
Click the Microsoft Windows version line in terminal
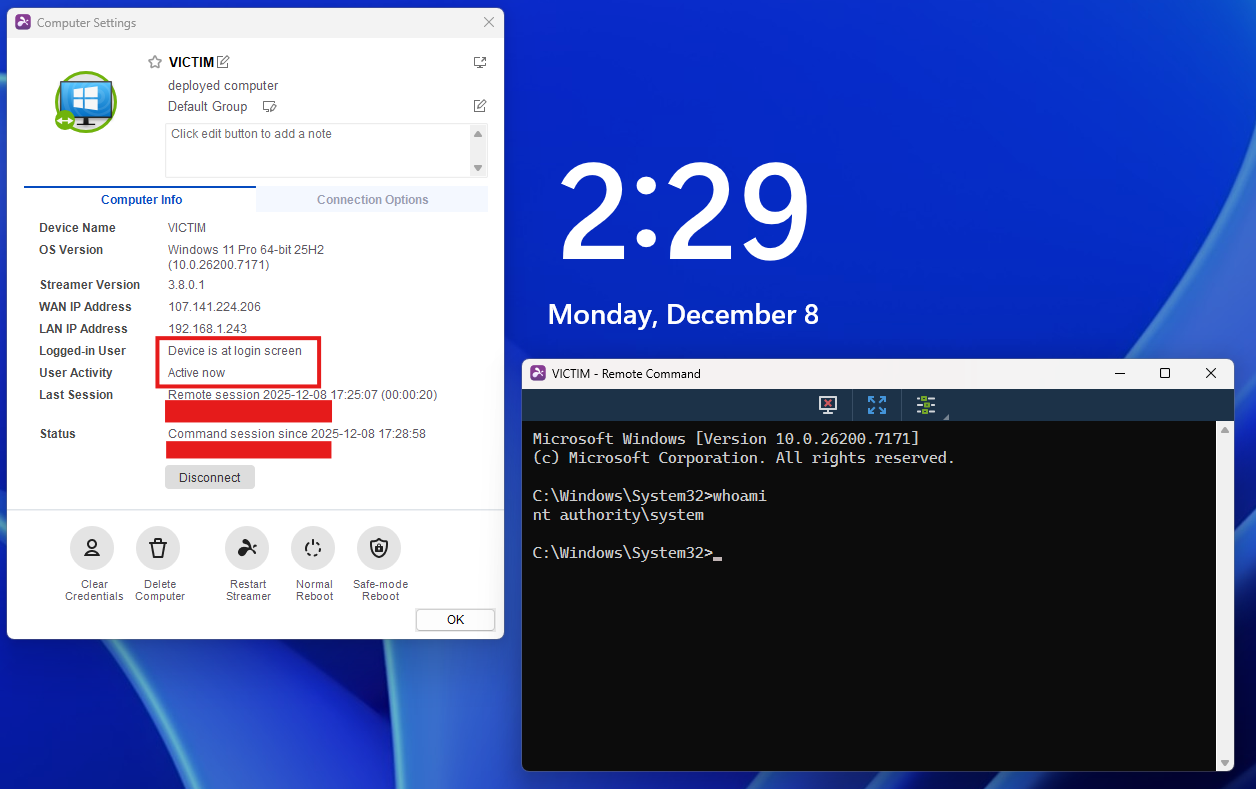click(726, 439)
